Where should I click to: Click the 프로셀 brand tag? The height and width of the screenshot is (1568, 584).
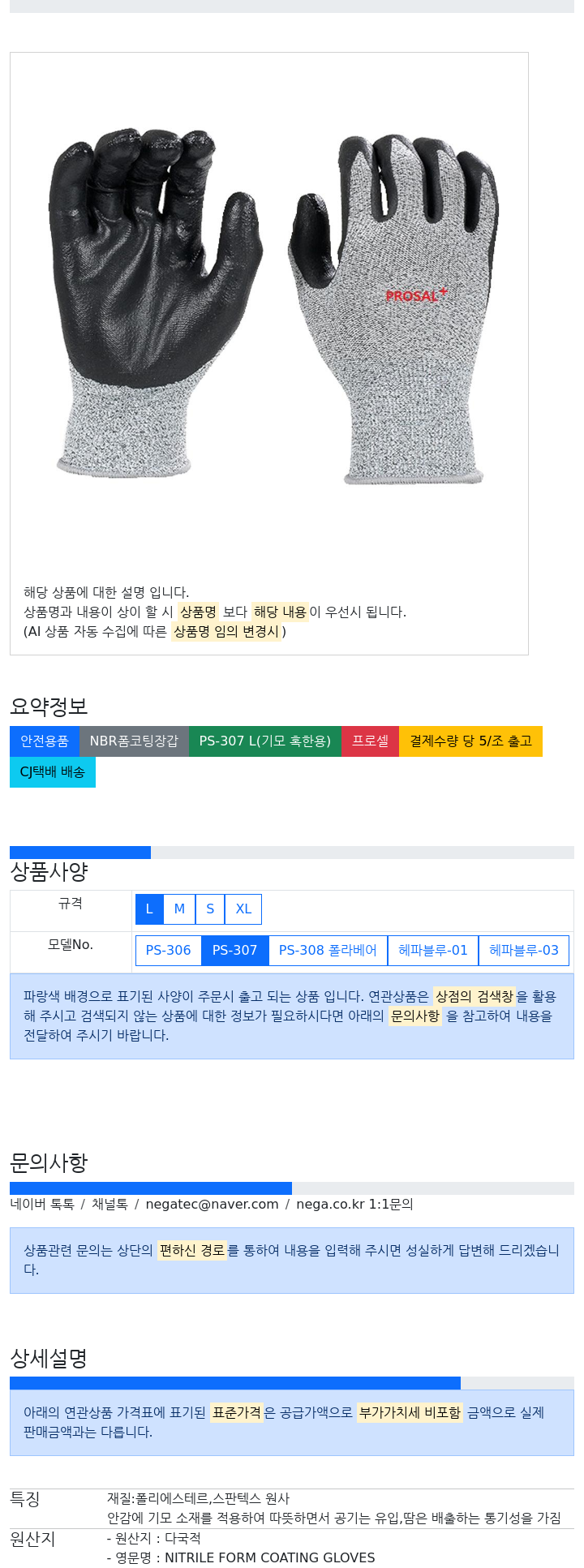tap(371, 741)
